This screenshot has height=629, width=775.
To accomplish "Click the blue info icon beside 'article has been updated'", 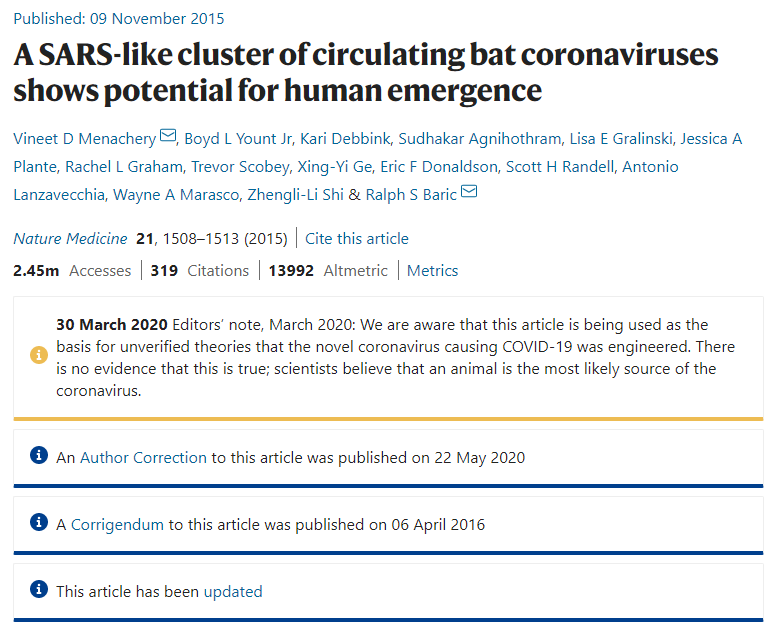I will [39, 589].
